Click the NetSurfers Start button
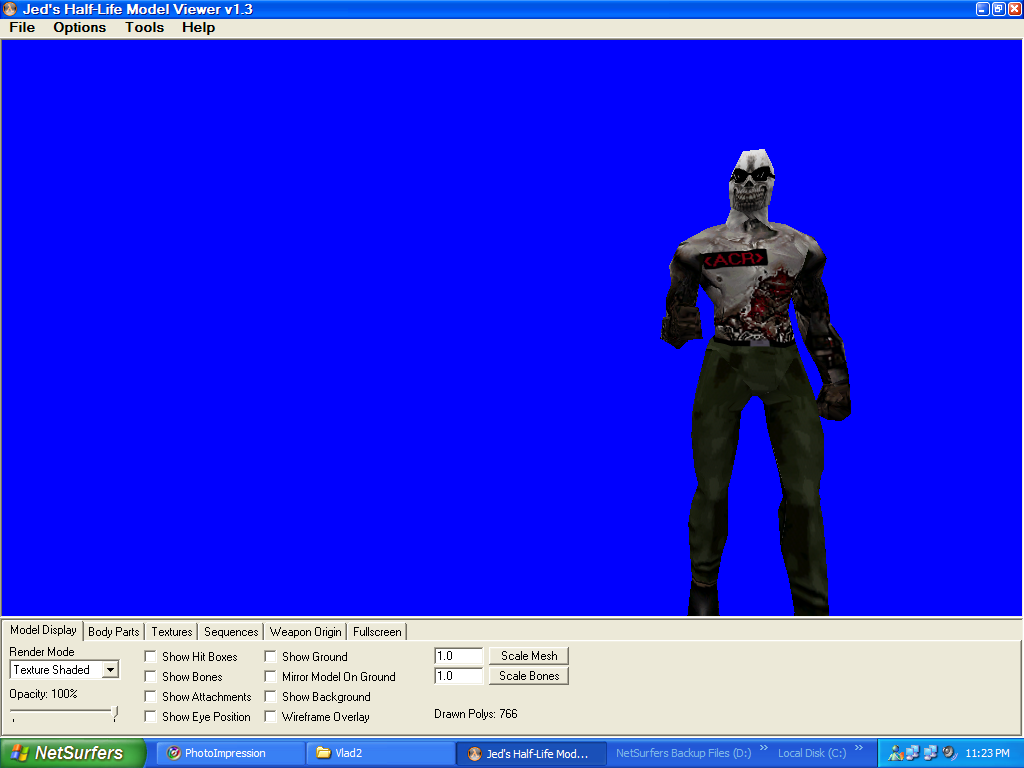 (72, 753)
